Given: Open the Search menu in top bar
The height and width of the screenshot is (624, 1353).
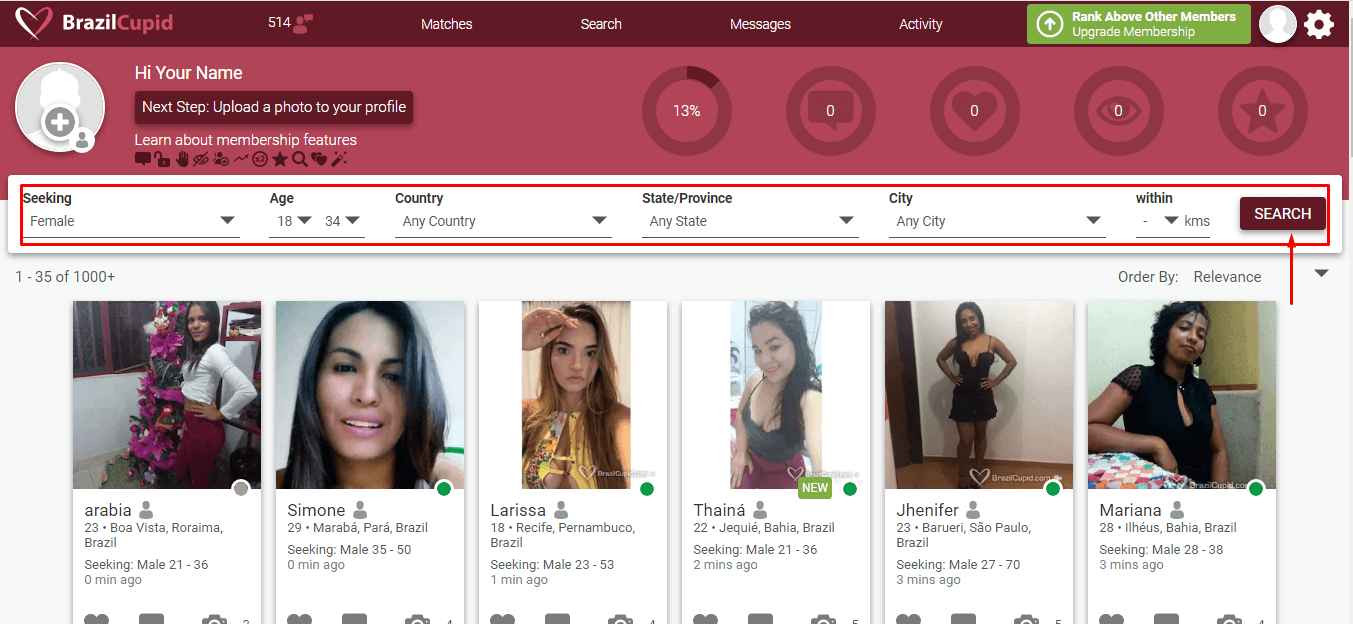Looking at the screenshot, I should [x=601, y=24].
